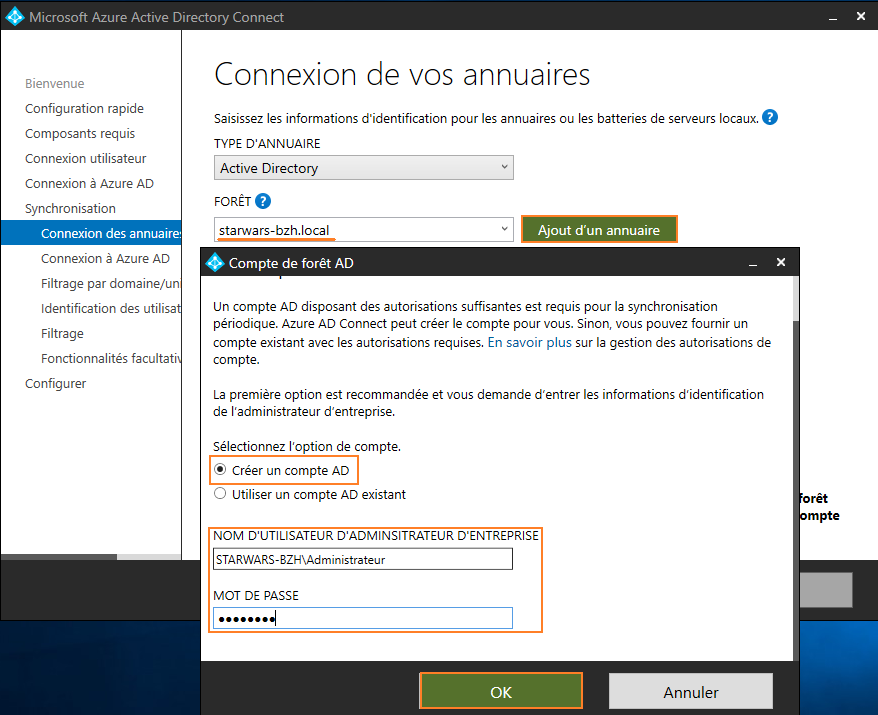Viewport: 878px width, 715px height.
Task: Open the FORÊT combo box with starwars-bzh.local
Action: [x=363, y=230]
